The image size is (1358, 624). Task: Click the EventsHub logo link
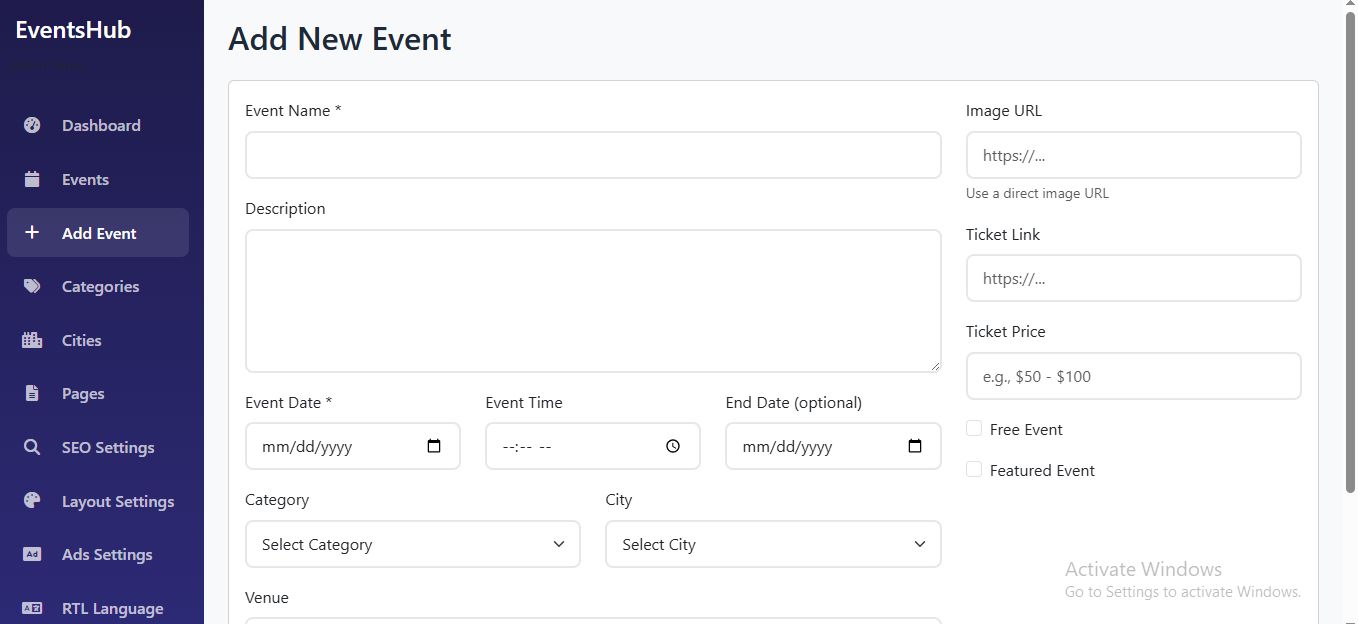click(73, 30)
